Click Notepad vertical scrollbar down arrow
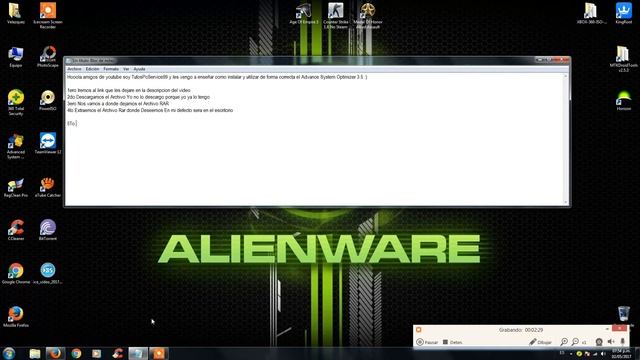The image size is (640, 360). (x=566, y=202)
